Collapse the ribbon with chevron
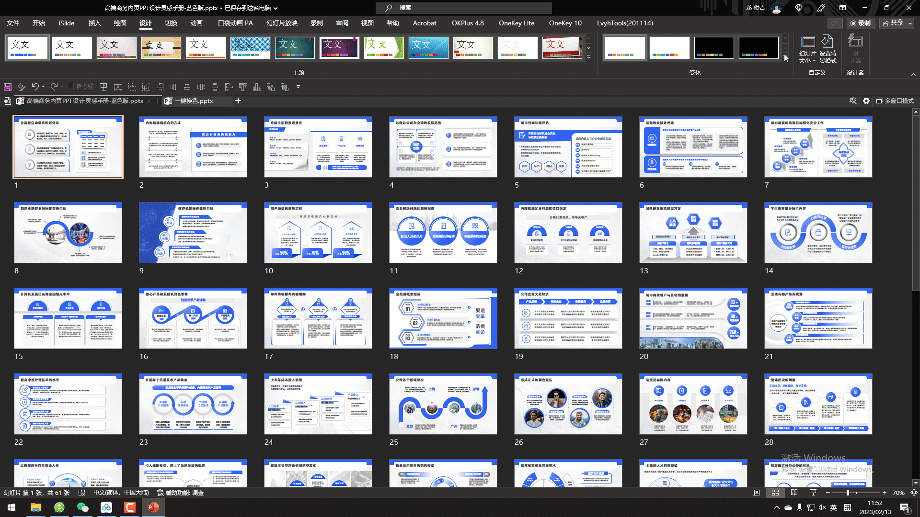 (x=913, y=75)
